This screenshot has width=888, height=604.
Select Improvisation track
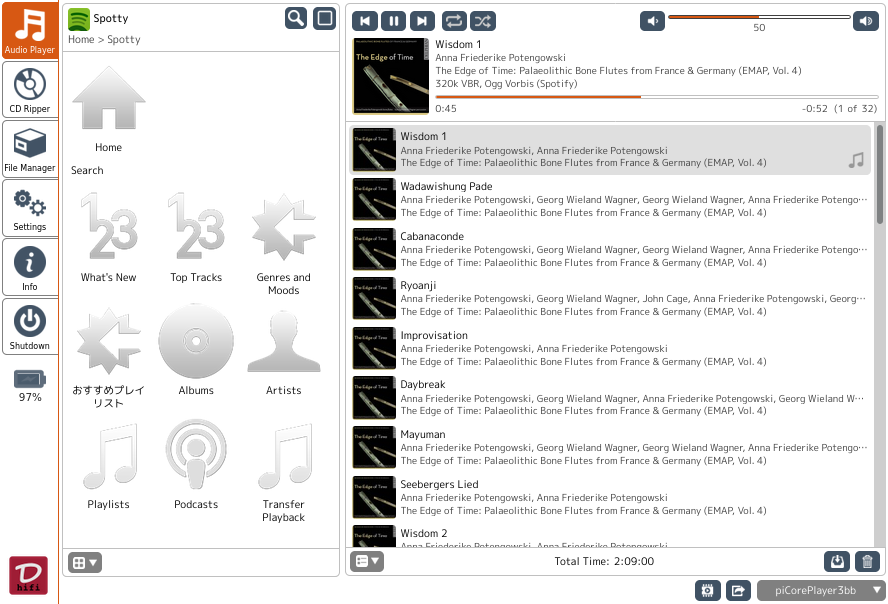pos(610,348)
